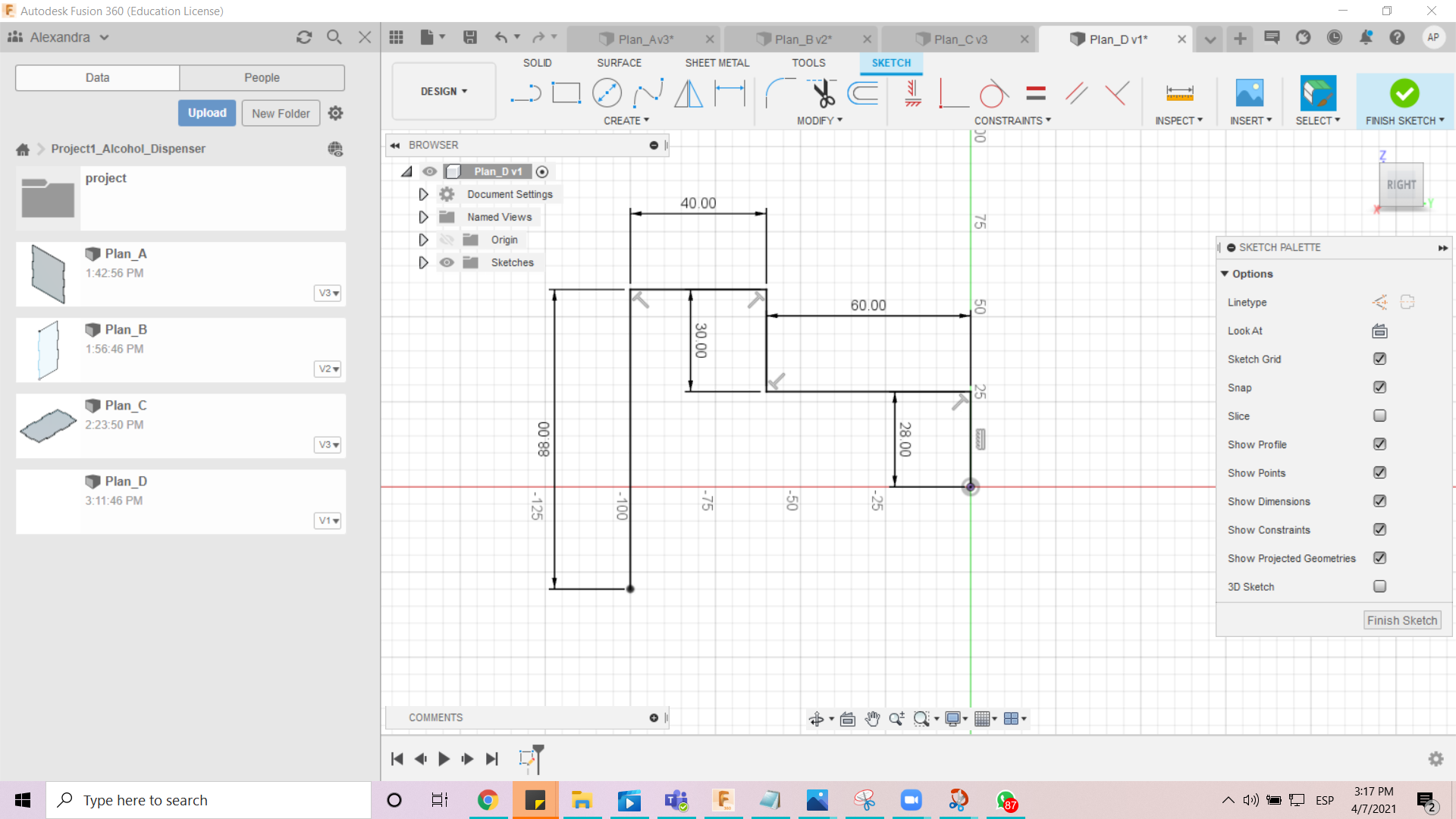Click Finish Sketch button in palette

(x=1402, y=620)
